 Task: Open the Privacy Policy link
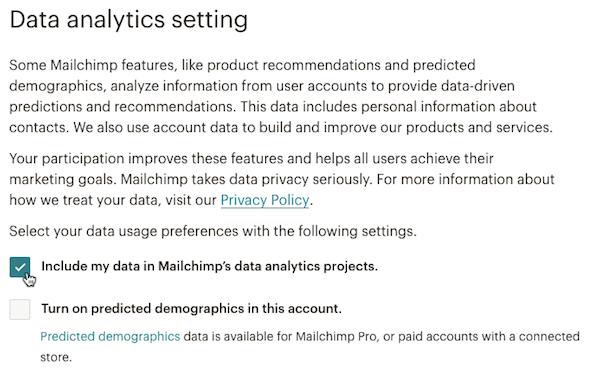pos(265,200)
